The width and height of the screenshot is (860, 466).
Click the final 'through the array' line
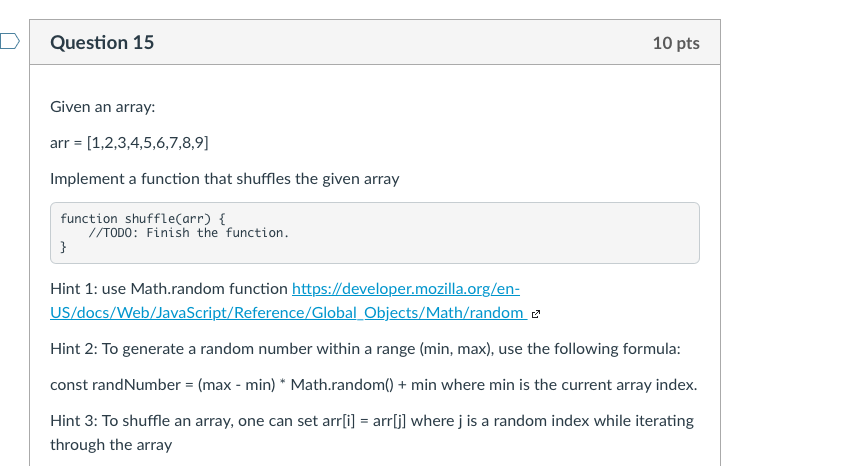click(111, 445)
